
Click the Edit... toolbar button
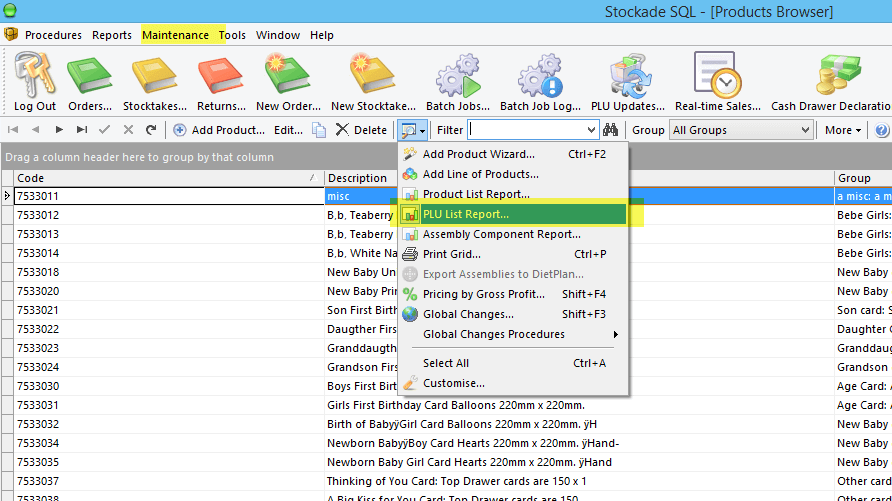click(x=288, y=130)
